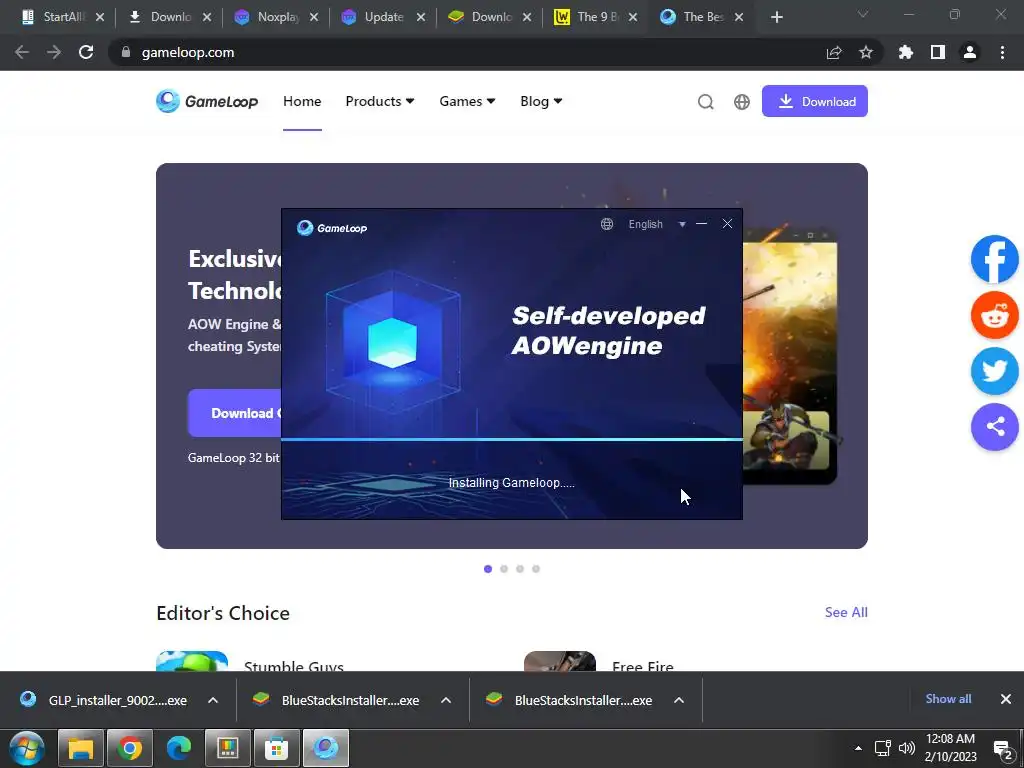
Task: Open the volume speaker tray icon
Action: 906,748
